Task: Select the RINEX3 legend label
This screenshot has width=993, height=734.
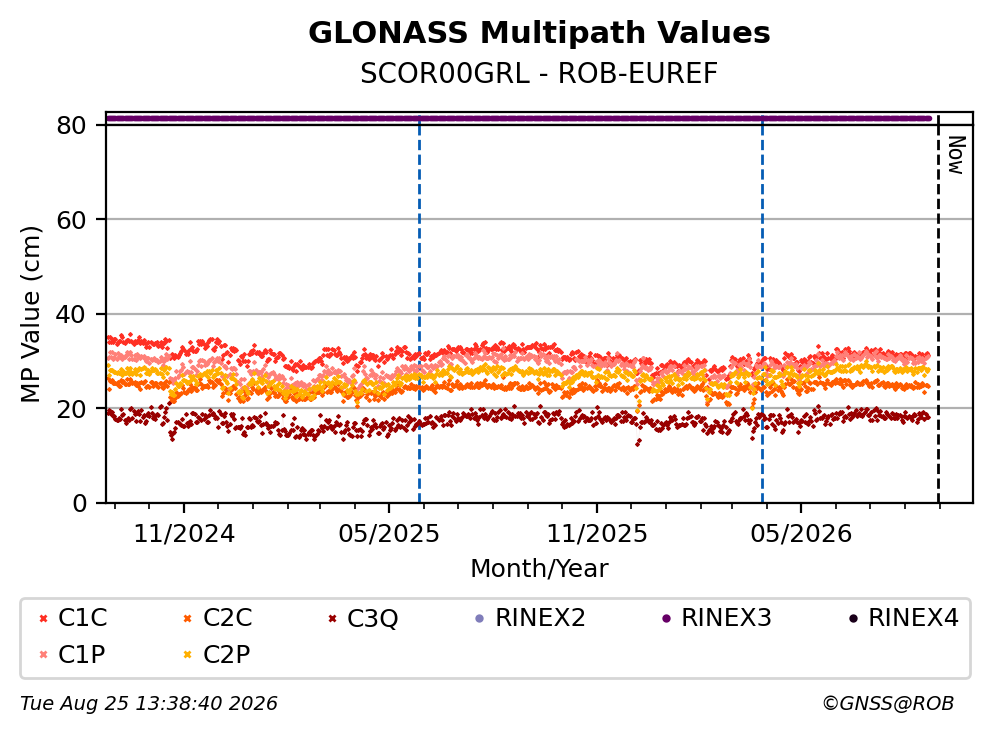Action: tap(726, 618)
